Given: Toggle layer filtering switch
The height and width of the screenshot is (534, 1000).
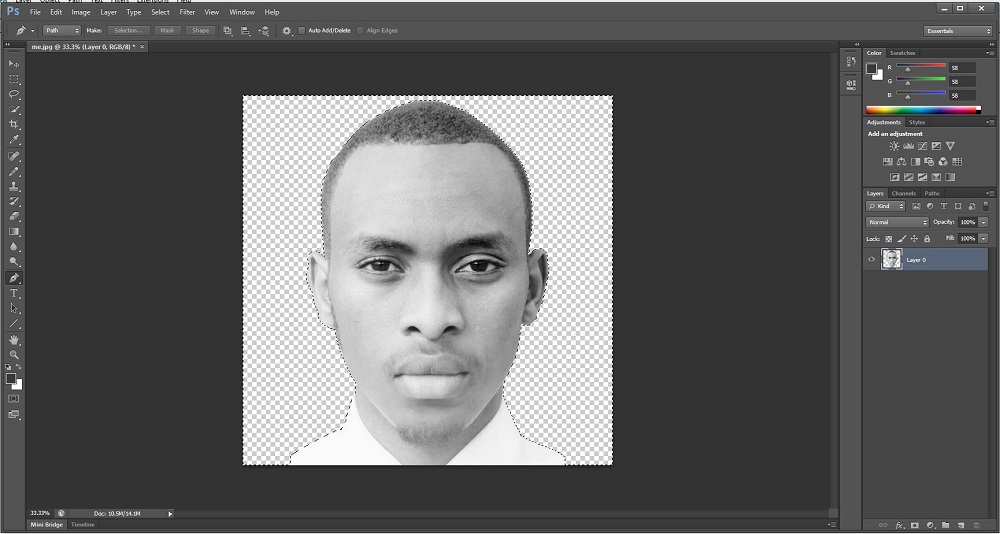Looking at the screenshot, I should (x=985, y=206).
